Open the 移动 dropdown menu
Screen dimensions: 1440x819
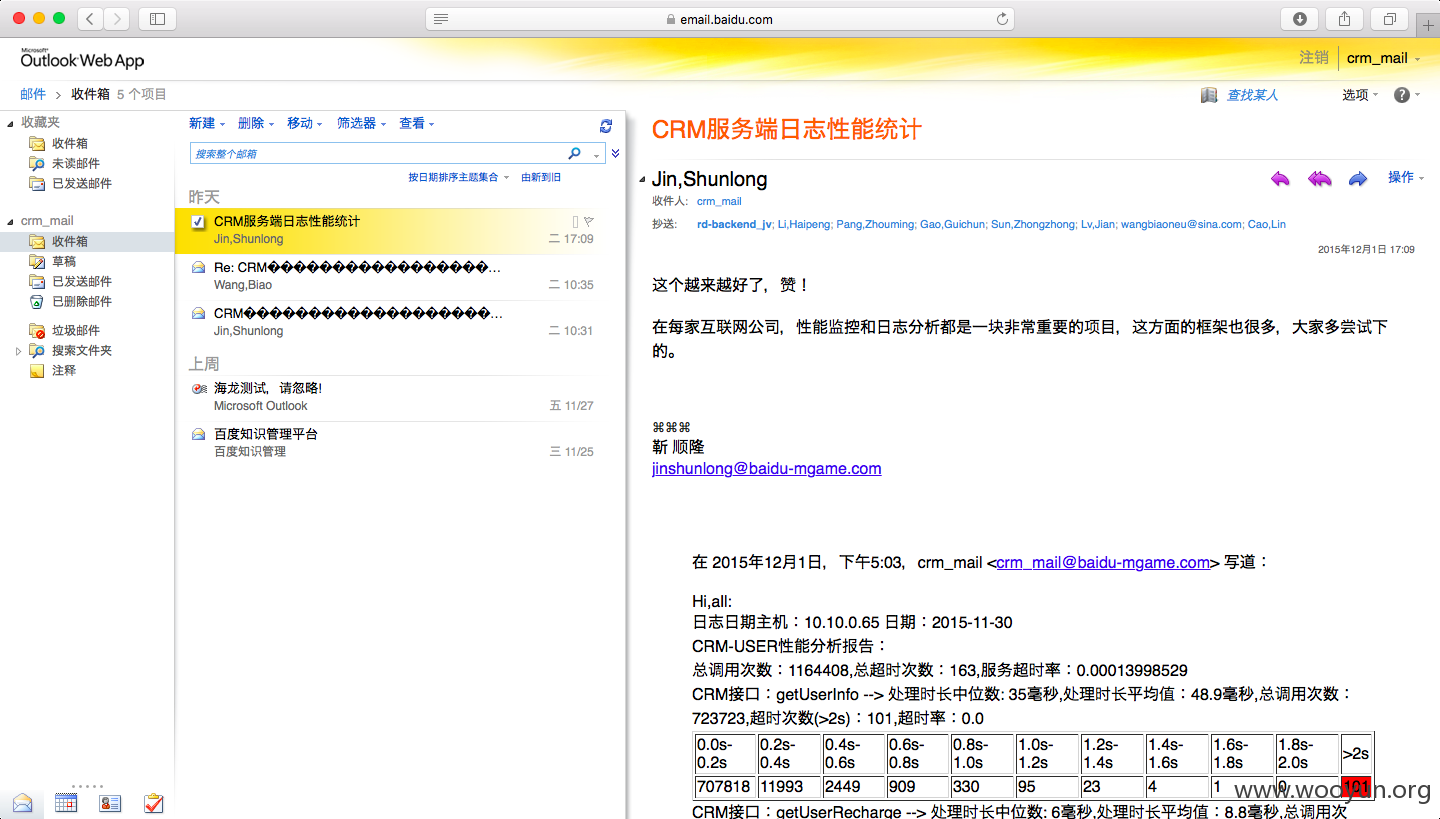tap(305, 123)
